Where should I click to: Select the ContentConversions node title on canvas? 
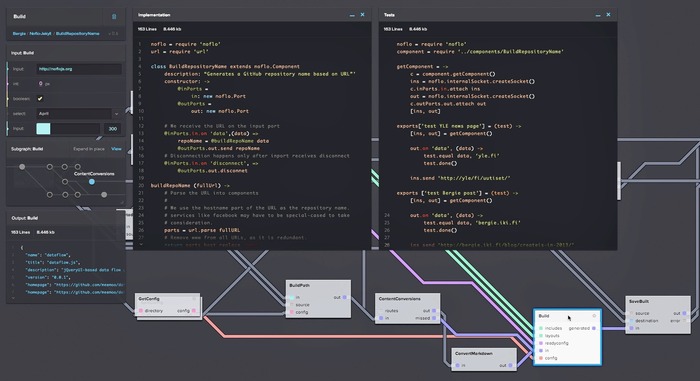click(x=400, y=299)
